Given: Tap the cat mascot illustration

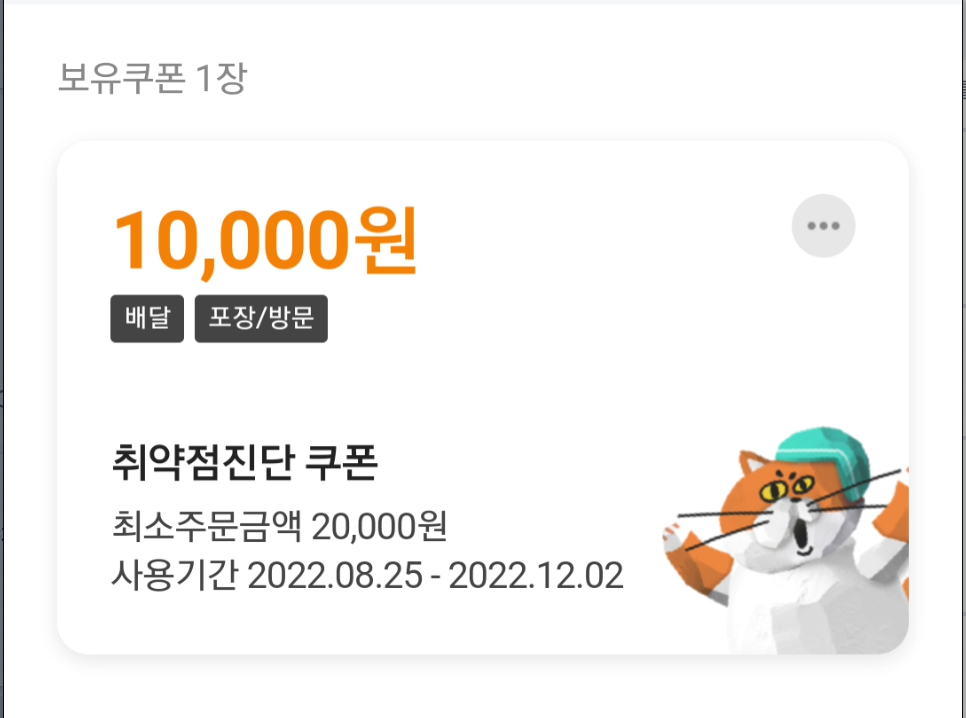Looking at the screenshot, I should click(785, 539).
